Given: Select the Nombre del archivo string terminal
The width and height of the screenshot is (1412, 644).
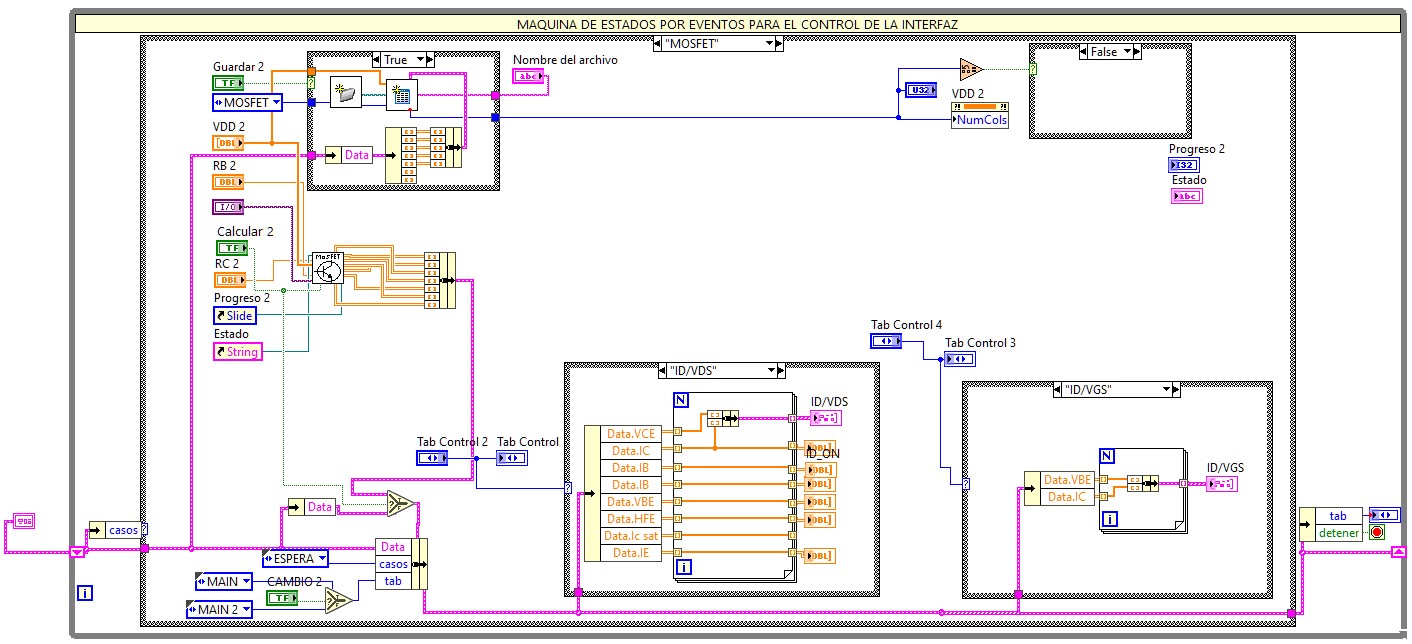Looking at the screenshot, I should (x=529, y=76).
